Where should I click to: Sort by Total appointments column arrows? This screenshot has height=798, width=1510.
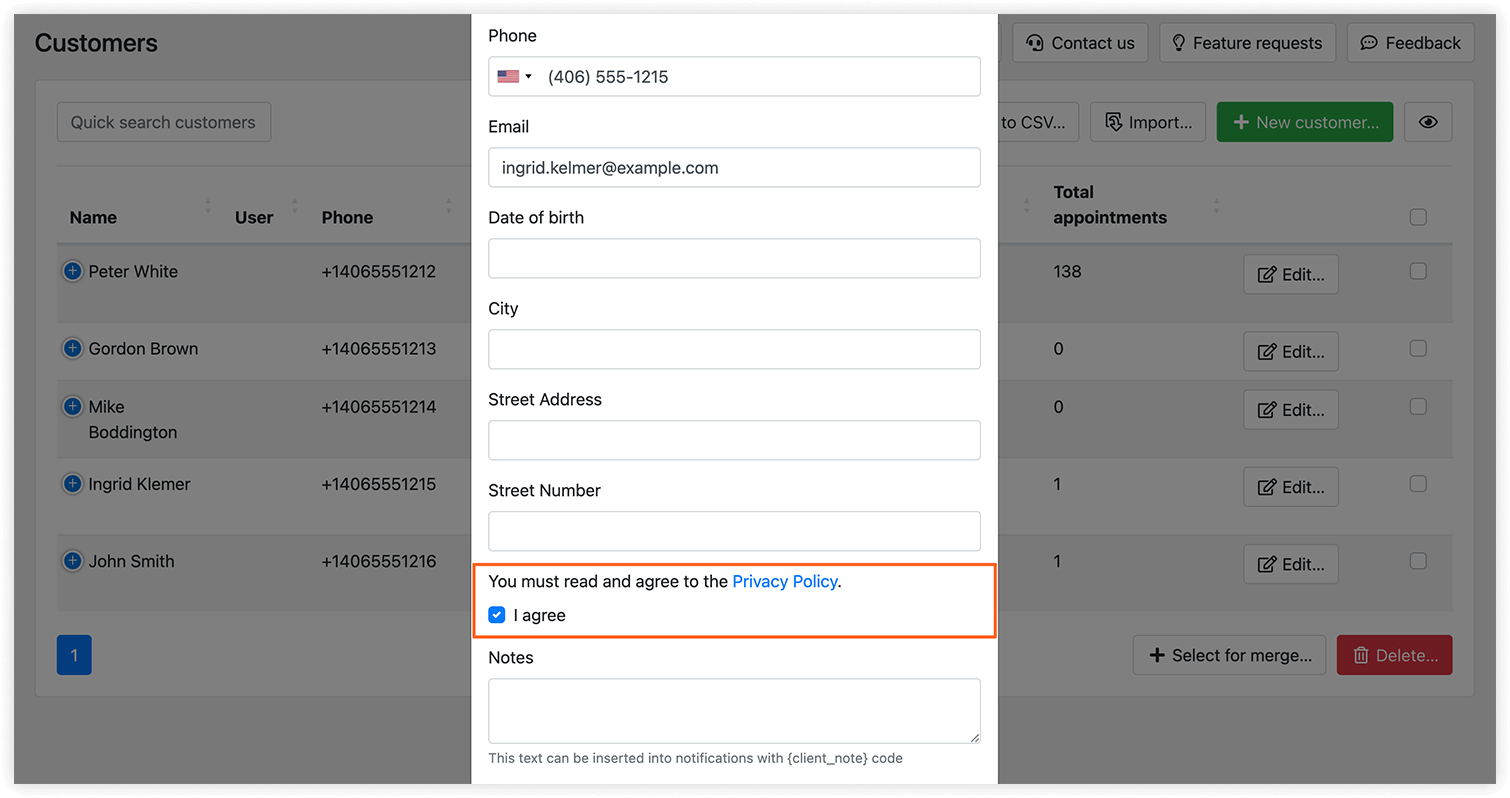tap(1216, 205)
